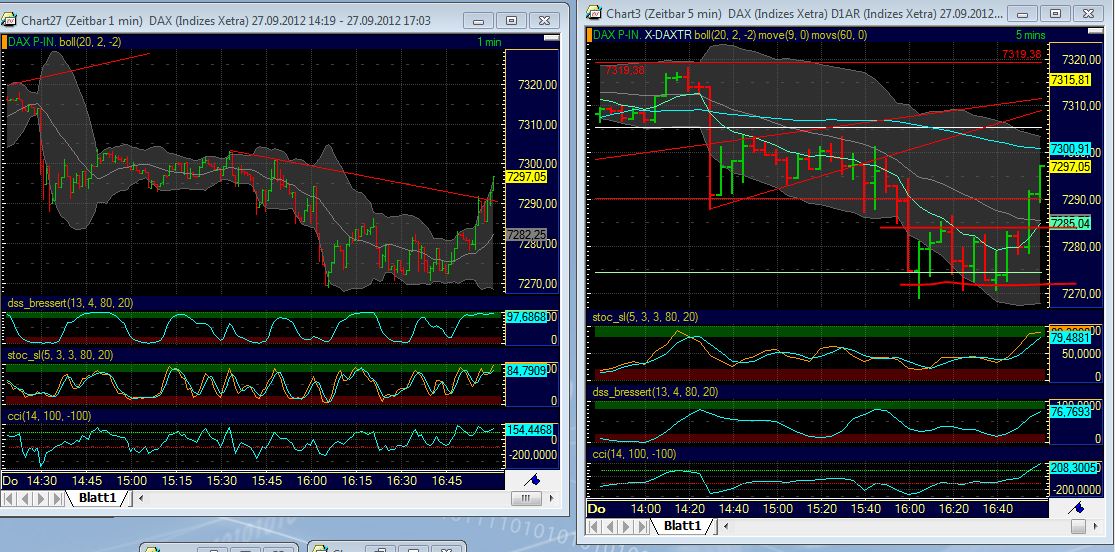Click the 76,7693 dss_bressert value in Chart3
This screenshot has width=1115, height=552.
coord(1070,410)
